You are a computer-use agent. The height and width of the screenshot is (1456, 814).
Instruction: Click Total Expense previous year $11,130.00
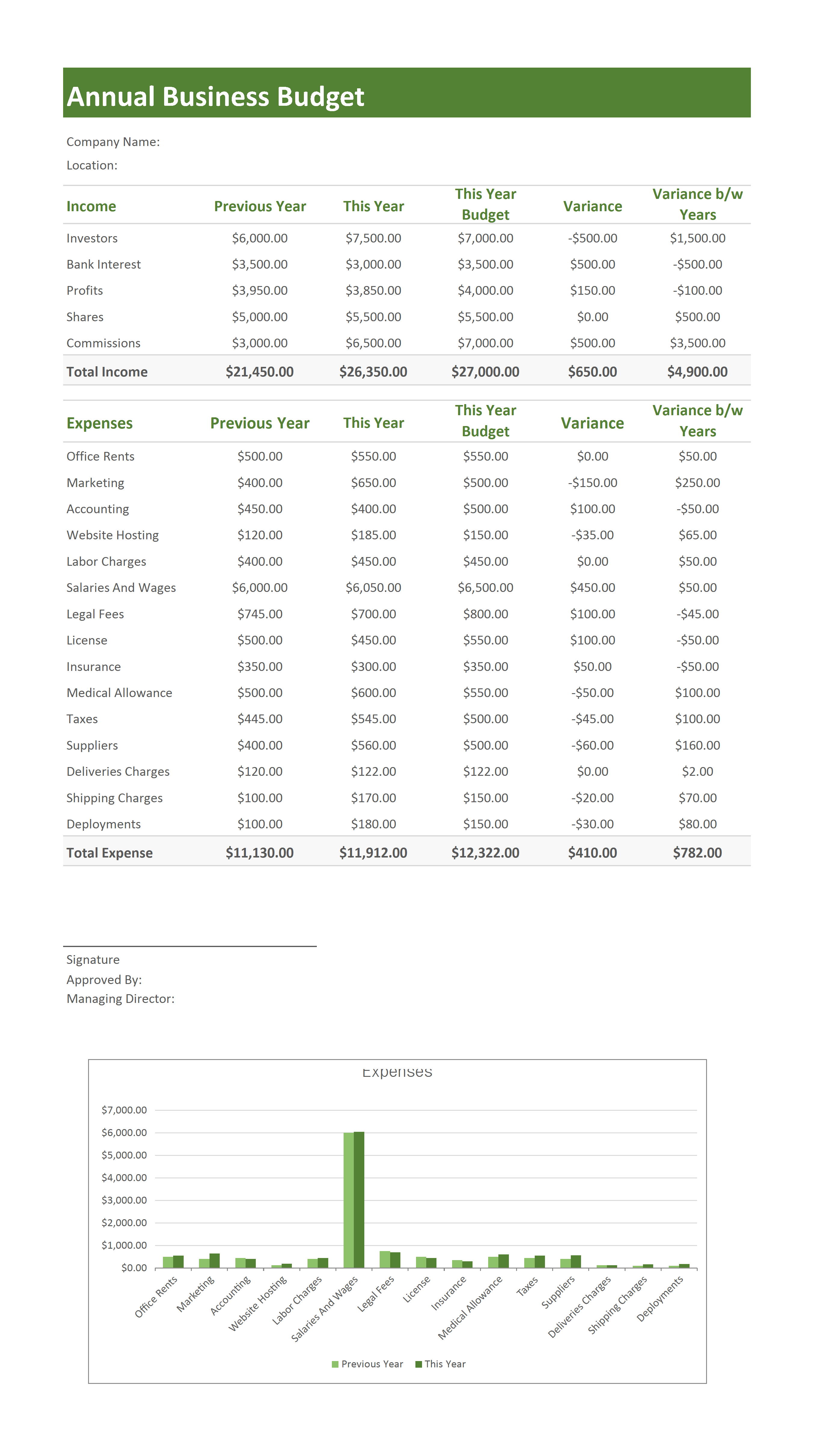click(260, 853)
